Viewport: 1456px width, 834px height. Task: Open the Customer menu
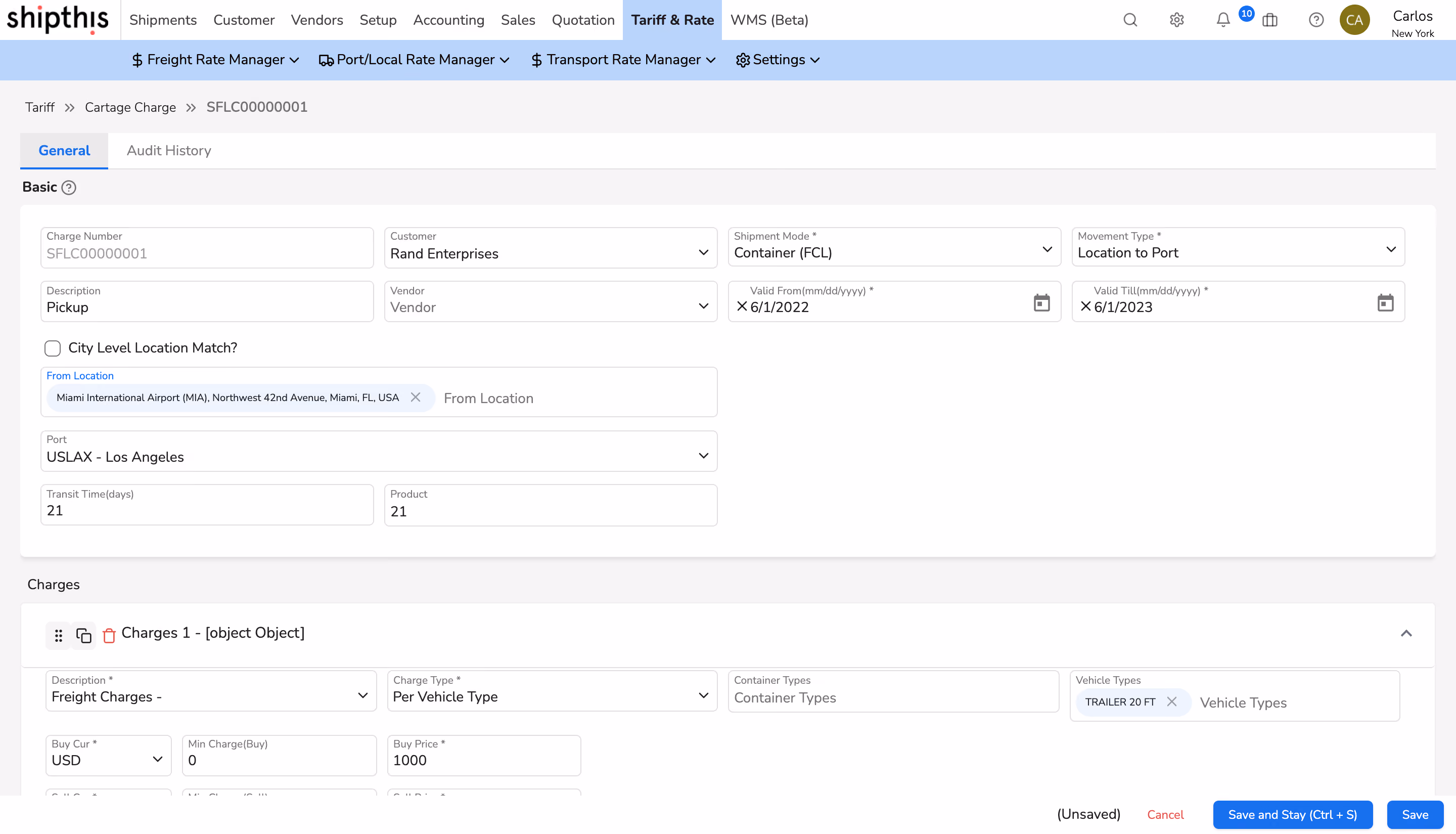click(x=244, y=20)
